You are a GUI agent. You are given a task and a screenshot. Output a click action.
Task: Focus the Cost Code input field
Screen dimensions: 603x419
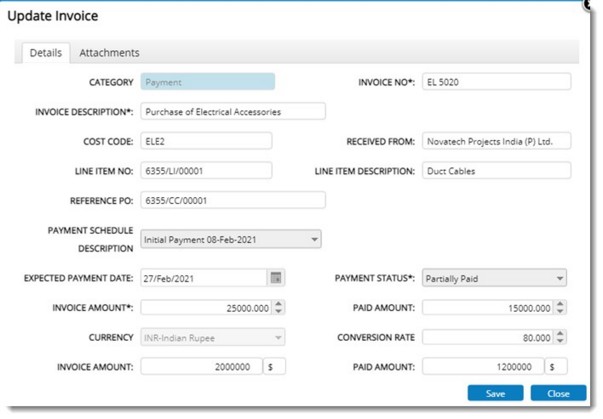coord(206,141)
